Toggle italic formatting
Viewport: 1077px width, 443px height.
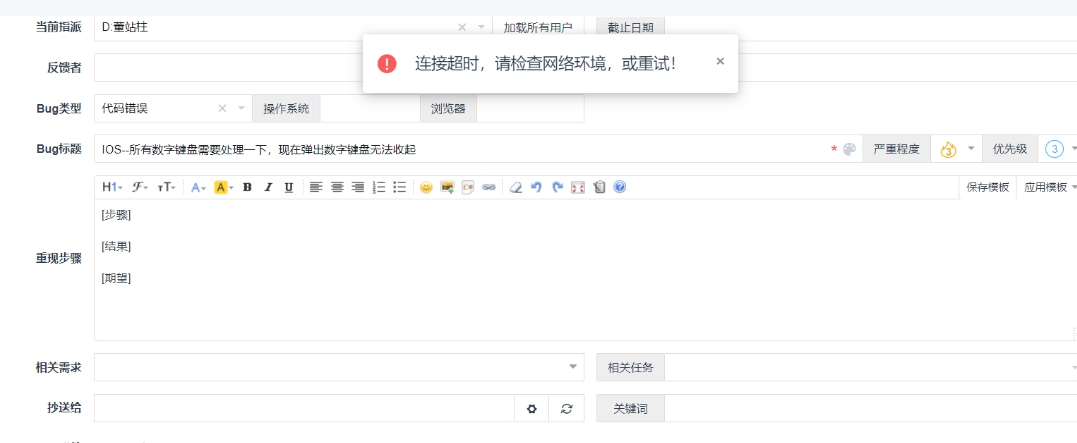click(268, 187)
